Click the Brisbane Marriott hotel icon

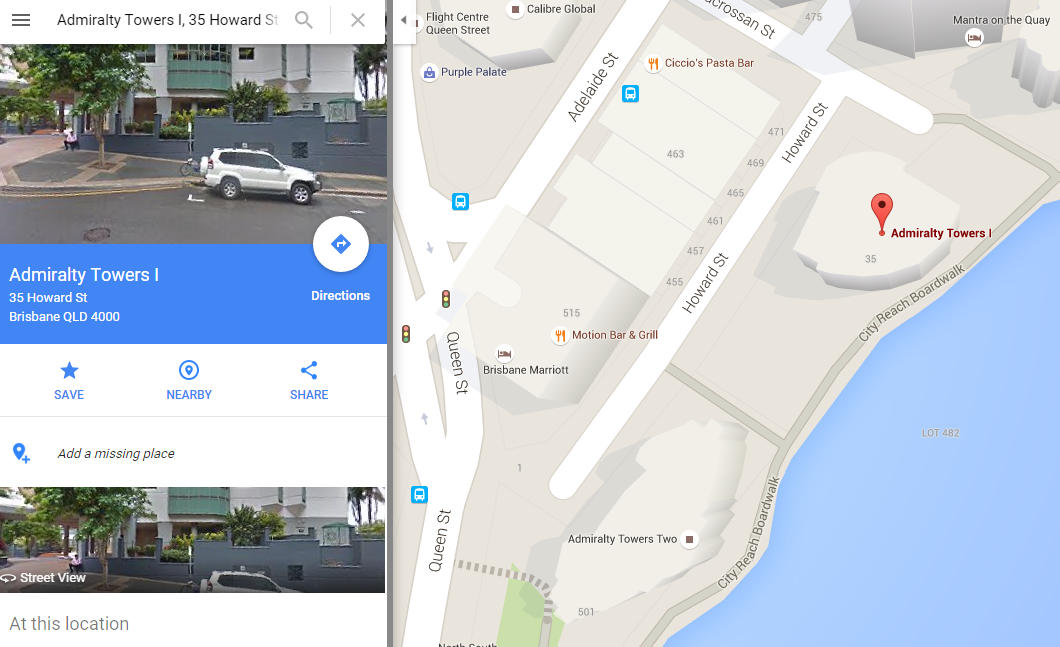point(504,354)
